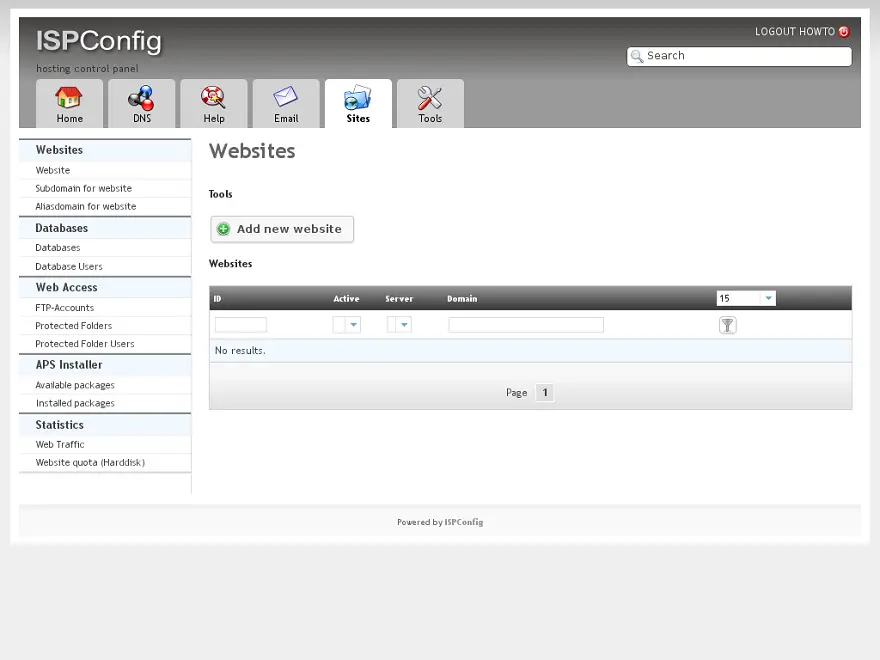Screen dimensions: 880x660
Task: Go to page 1 of results
Action: (544, 392)
